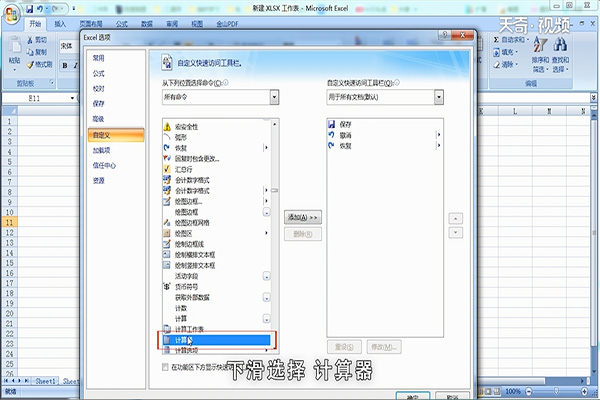Open the Office button menu
Image resolution: width=600 pixels, height=400 pixels.
click(x=11, y=14)
